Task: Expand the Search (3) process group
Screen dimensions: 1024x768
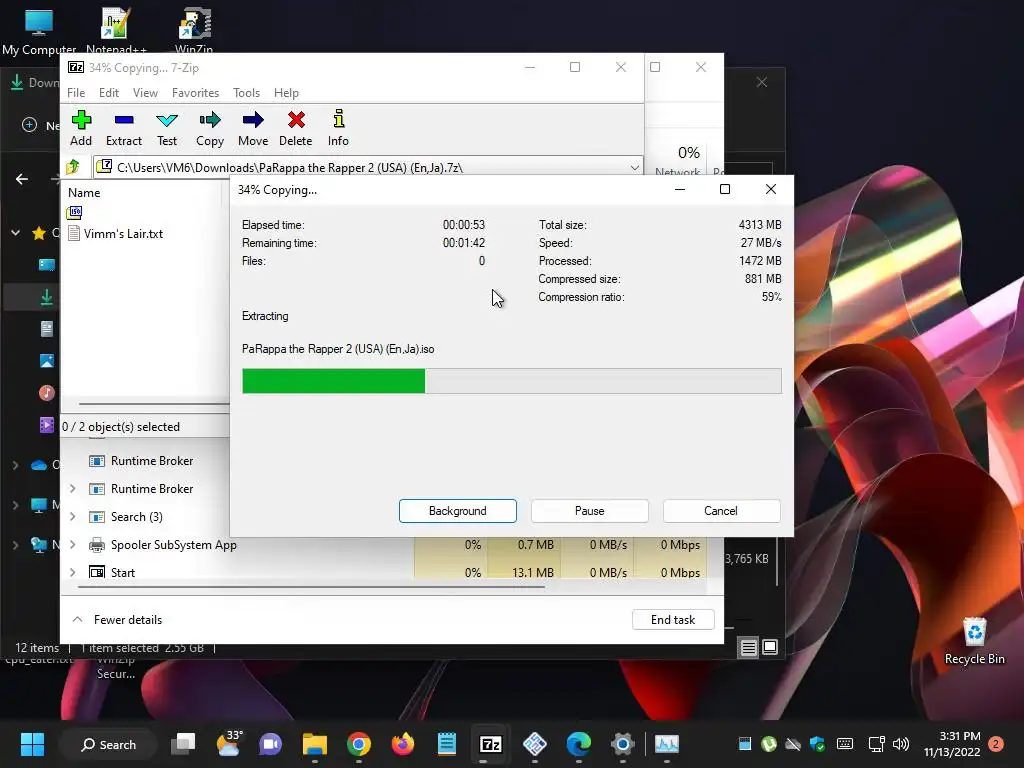Action: (x=72, y=517)
